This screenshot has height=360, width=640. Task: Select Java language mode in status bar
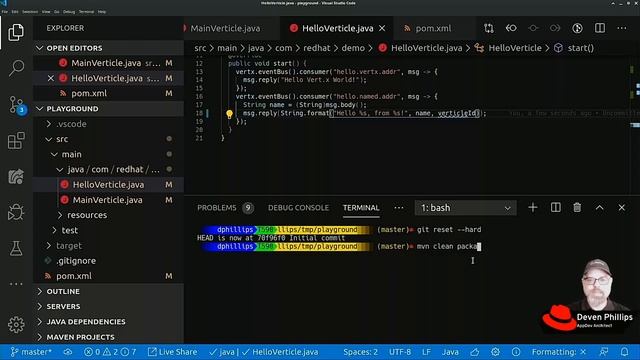coord(450,352)
